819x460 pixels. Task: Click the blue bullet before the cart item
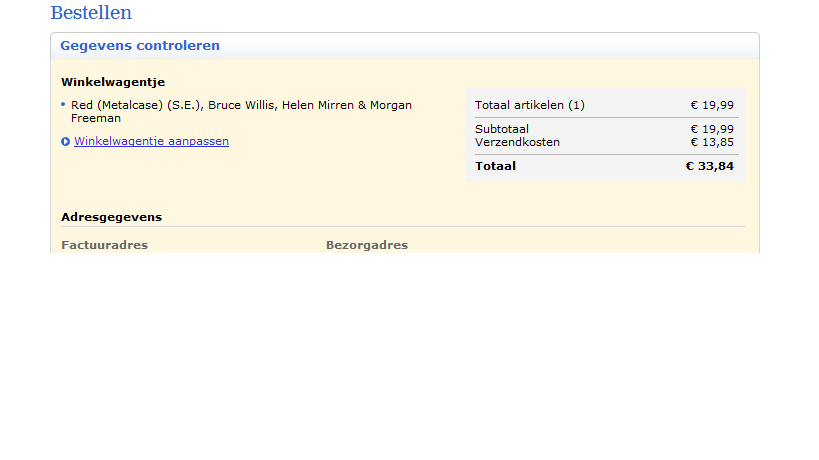[x=63, y=104]
